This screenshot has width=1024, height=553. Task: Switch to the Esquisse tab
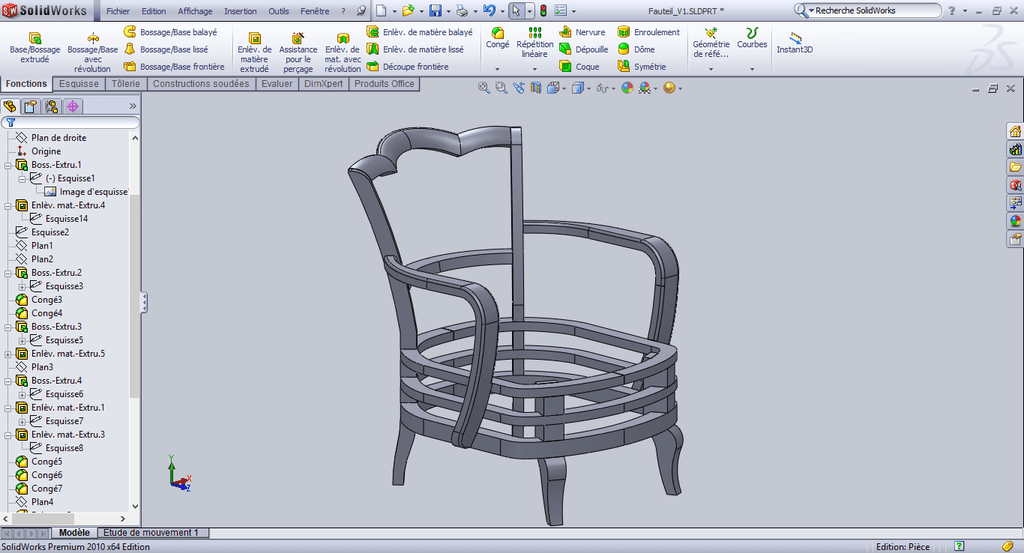click(77, 84)
